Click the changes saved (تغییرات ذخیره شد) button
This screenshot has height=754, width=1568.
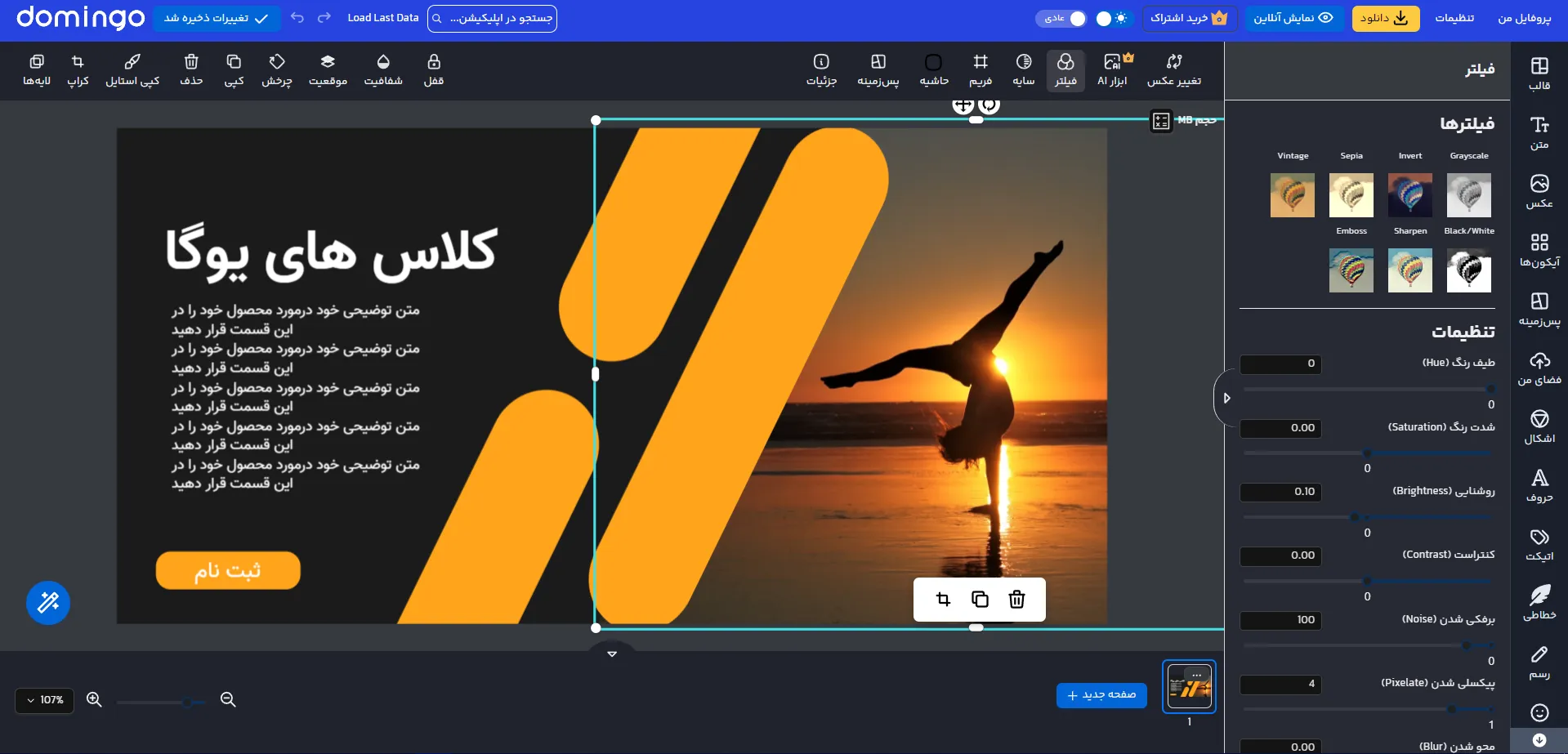(x=217, y=18)
